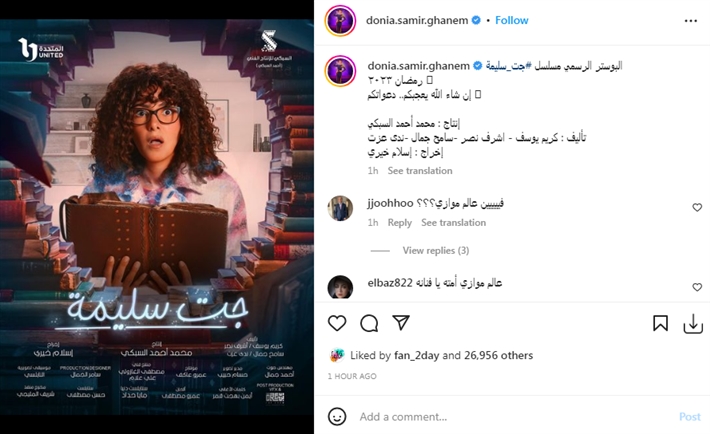Like elbaz822's comment heart
The width and height of the screenshot is (710, 434).
(697, 287)
